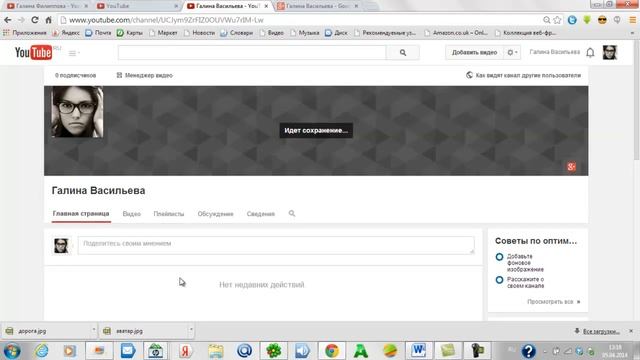
Task: Switch to the Обсуждение tab
Action: coord(216,214)
